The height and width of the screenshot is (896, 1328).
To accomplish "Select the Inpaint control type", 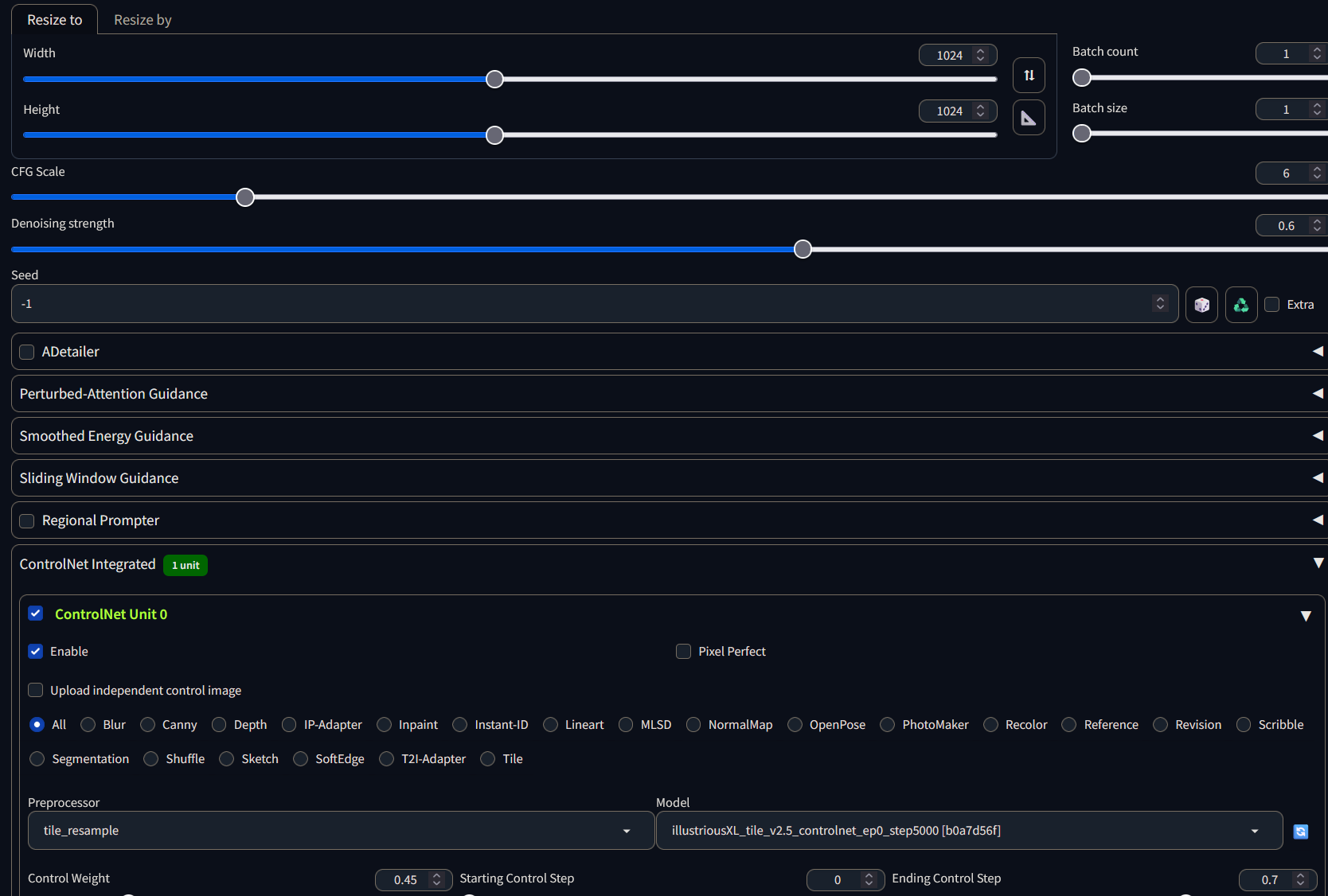I will (x=384, y=725).
